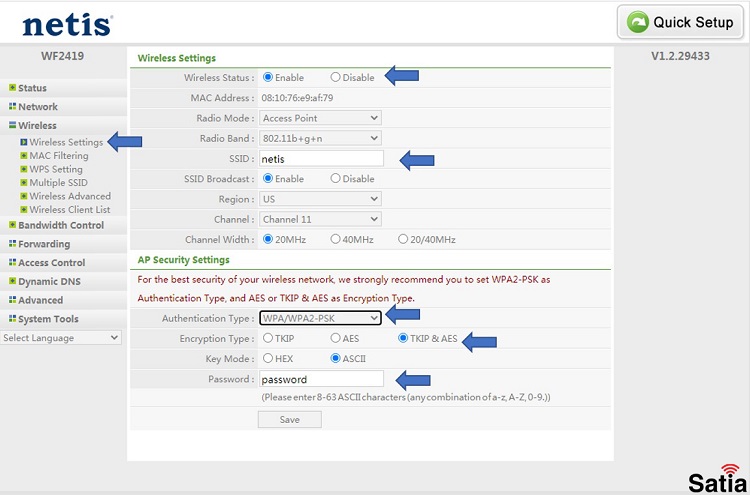Click the icon next to MAC Filtering
This screenshot has width=750, height=495.
[x=24, y=155]
